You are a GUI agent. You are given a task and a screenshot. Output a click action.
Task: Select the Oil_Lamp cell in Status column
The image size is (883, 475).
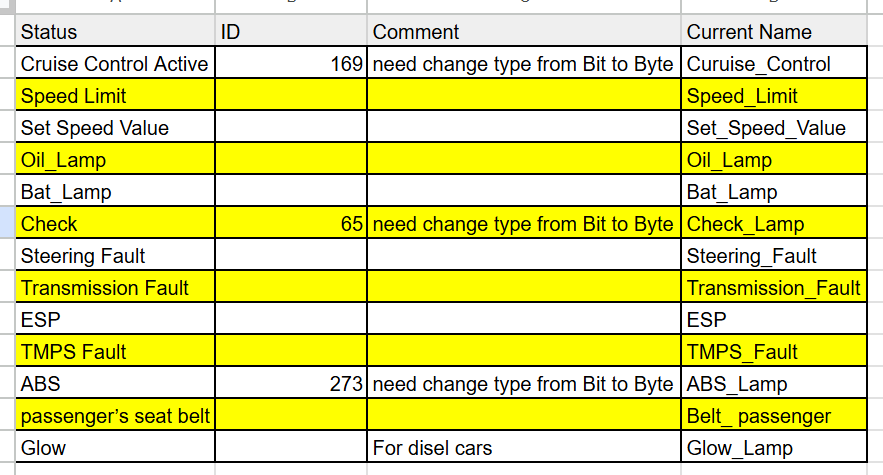click(115, 160)
